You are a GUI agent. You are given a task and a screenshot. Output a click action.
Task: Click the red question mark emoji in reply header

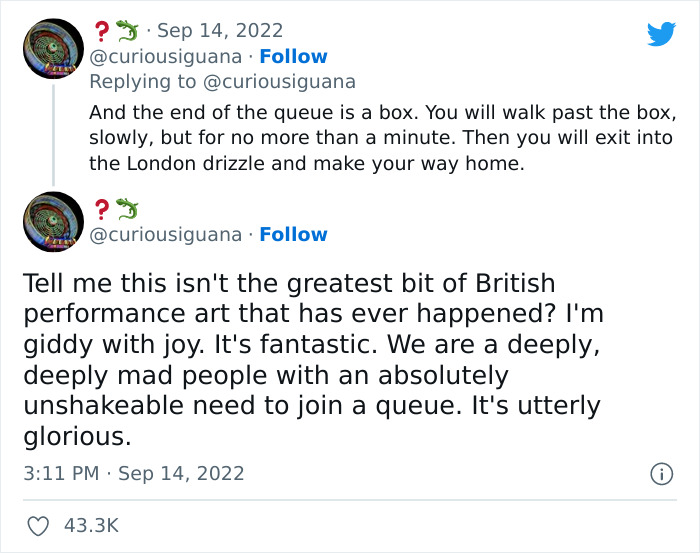(100, 31)
